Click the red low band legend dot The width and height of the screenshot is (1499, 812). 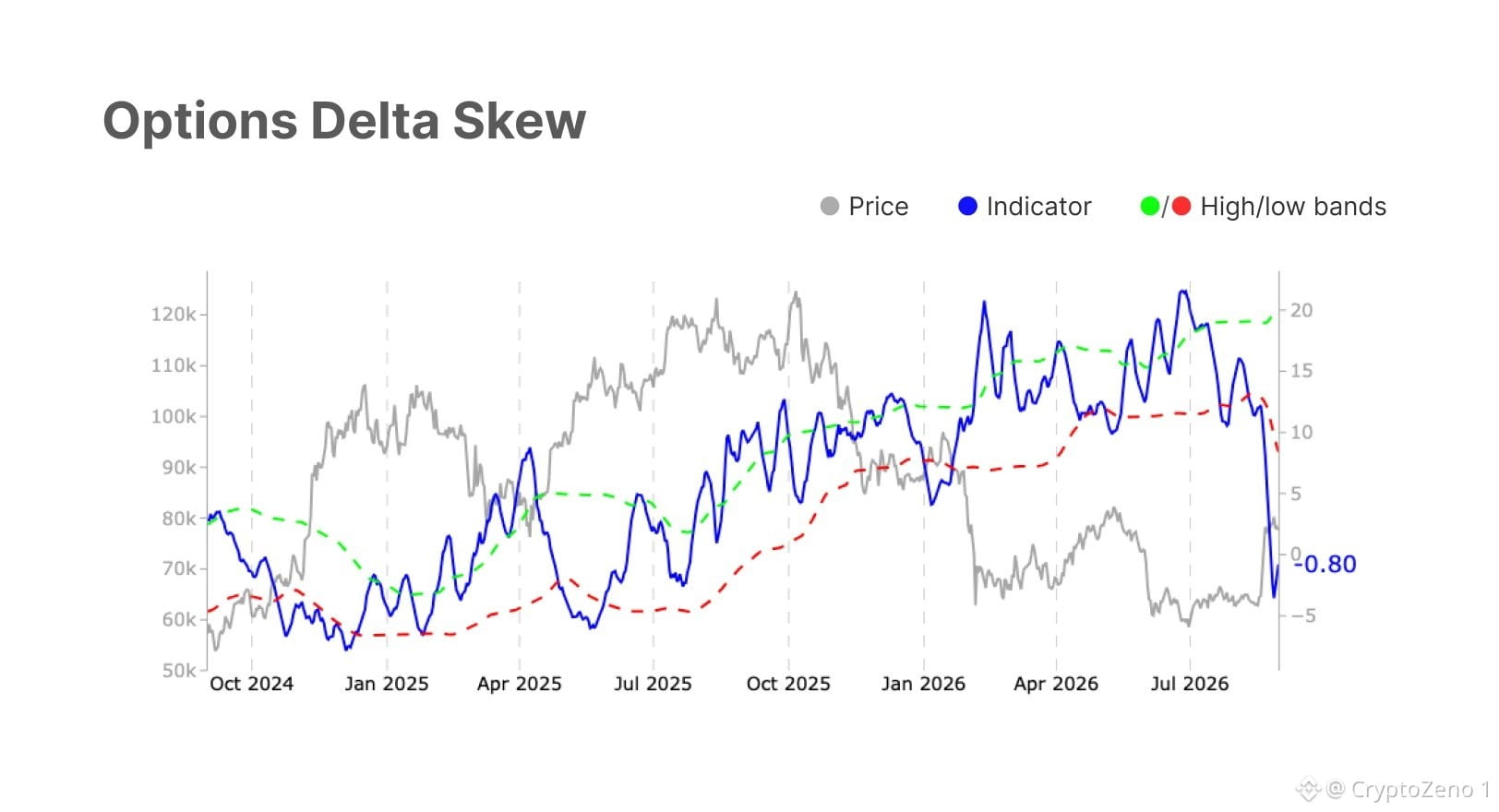pos(1181,207)
